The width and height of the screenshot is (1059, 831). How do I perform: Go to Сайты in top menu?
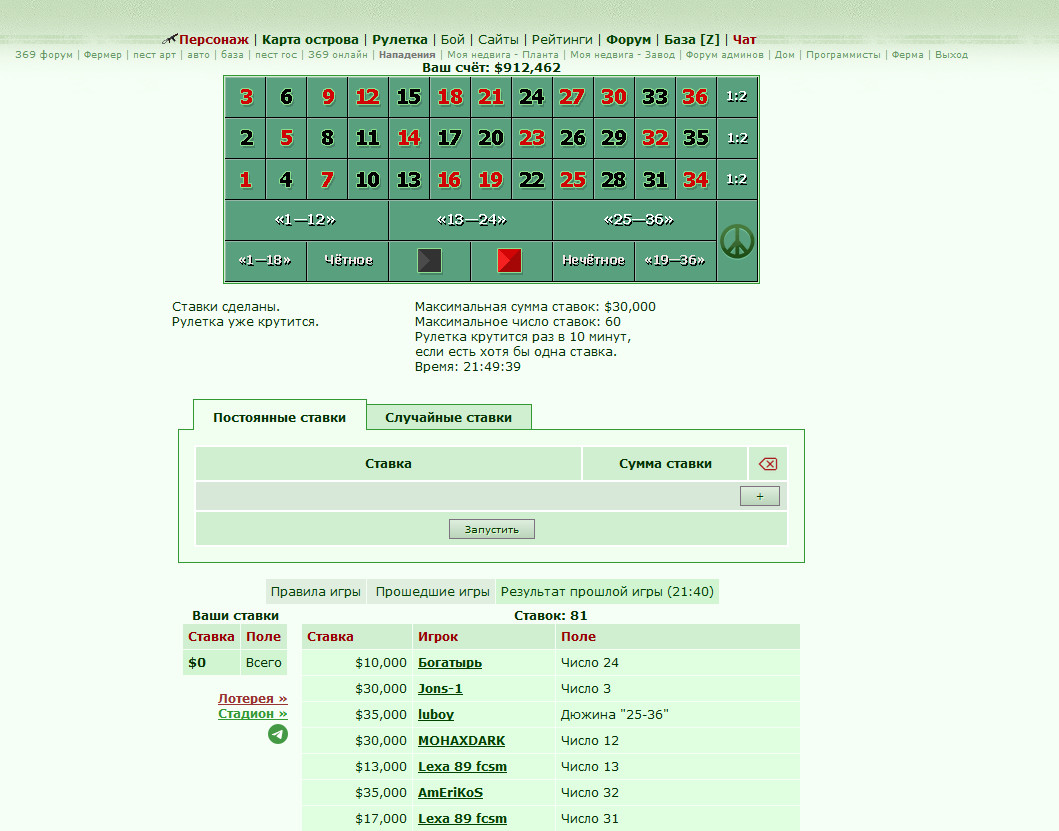pyautogui.click(x=498, y=39)
